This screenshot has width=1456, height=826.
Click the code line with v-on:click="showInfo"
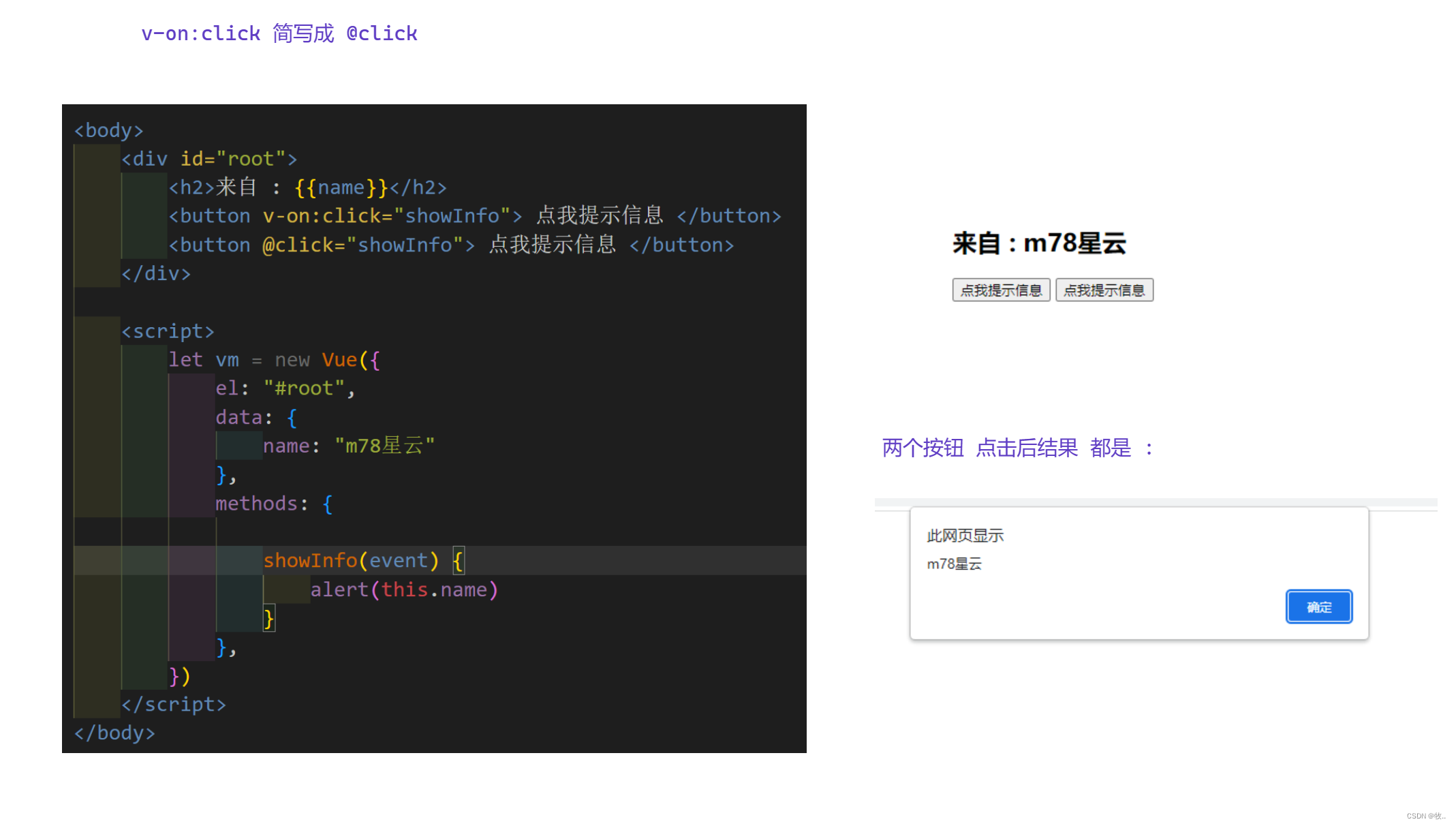pos(475,216)
